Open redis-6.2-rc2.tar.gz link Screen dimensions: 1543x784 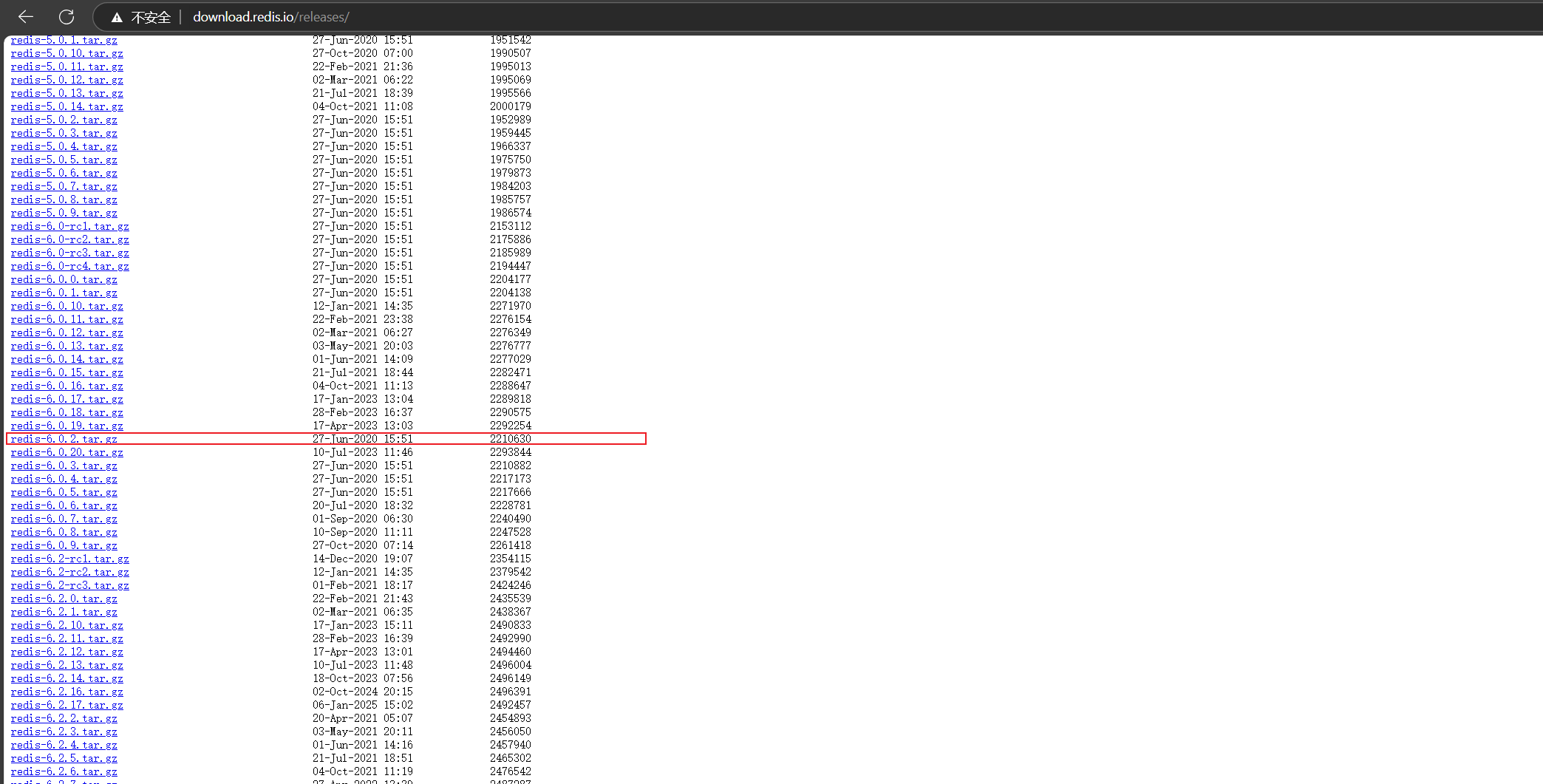coord(70,572)
